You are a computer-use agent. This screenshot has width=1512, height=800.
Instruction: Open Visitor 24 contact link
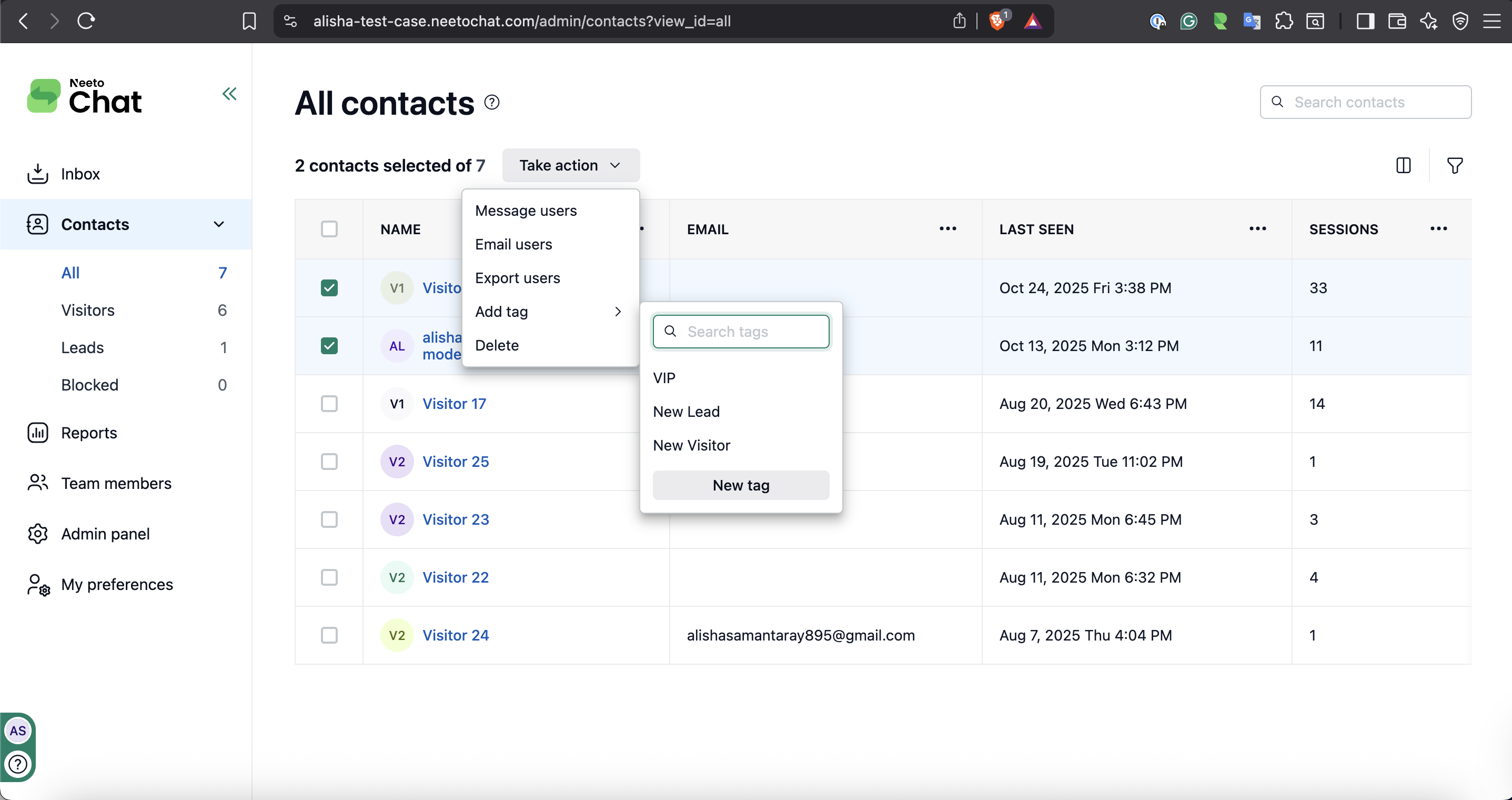coord(456,635)
